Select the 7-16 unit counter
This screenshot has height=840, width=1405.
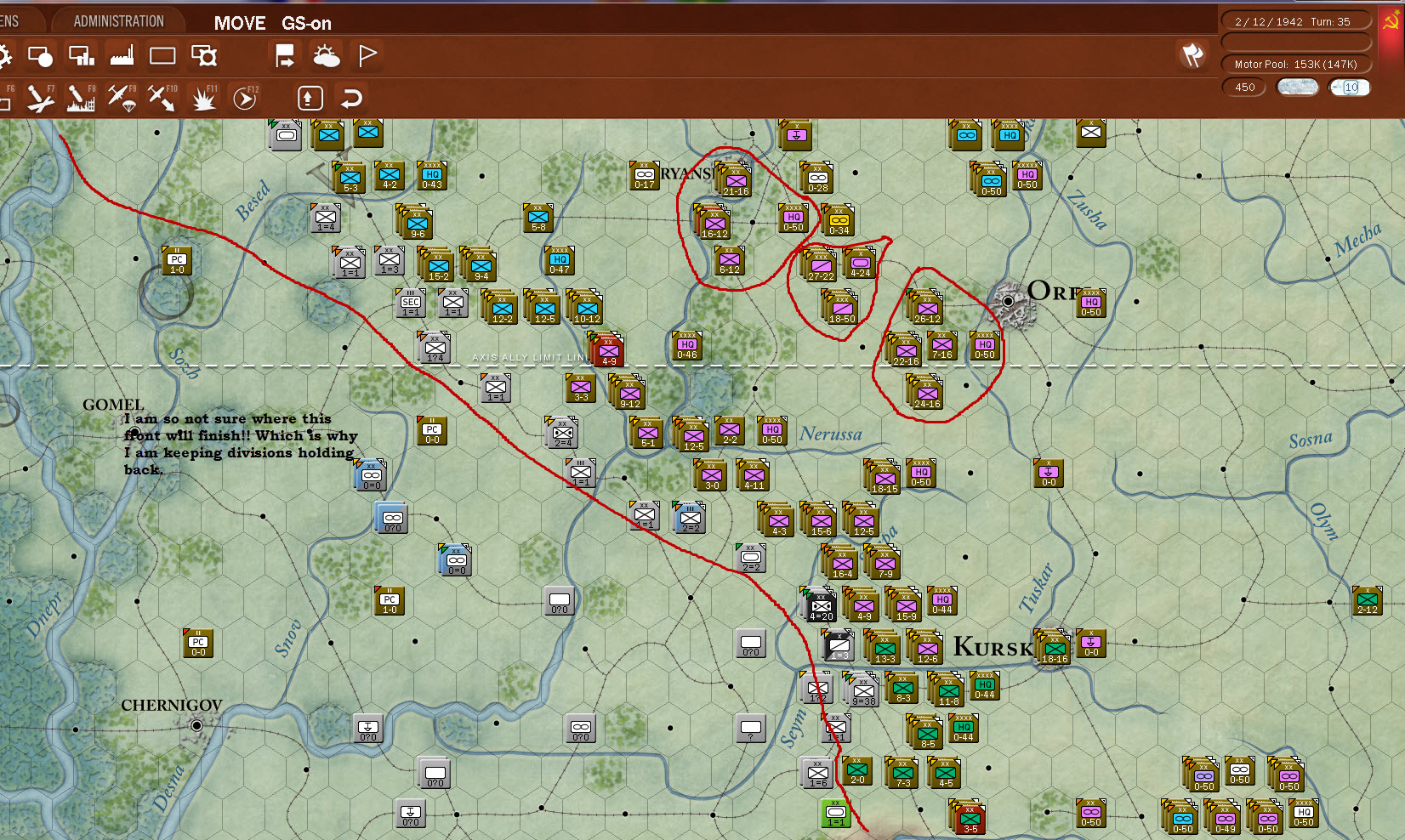(941, 348)
